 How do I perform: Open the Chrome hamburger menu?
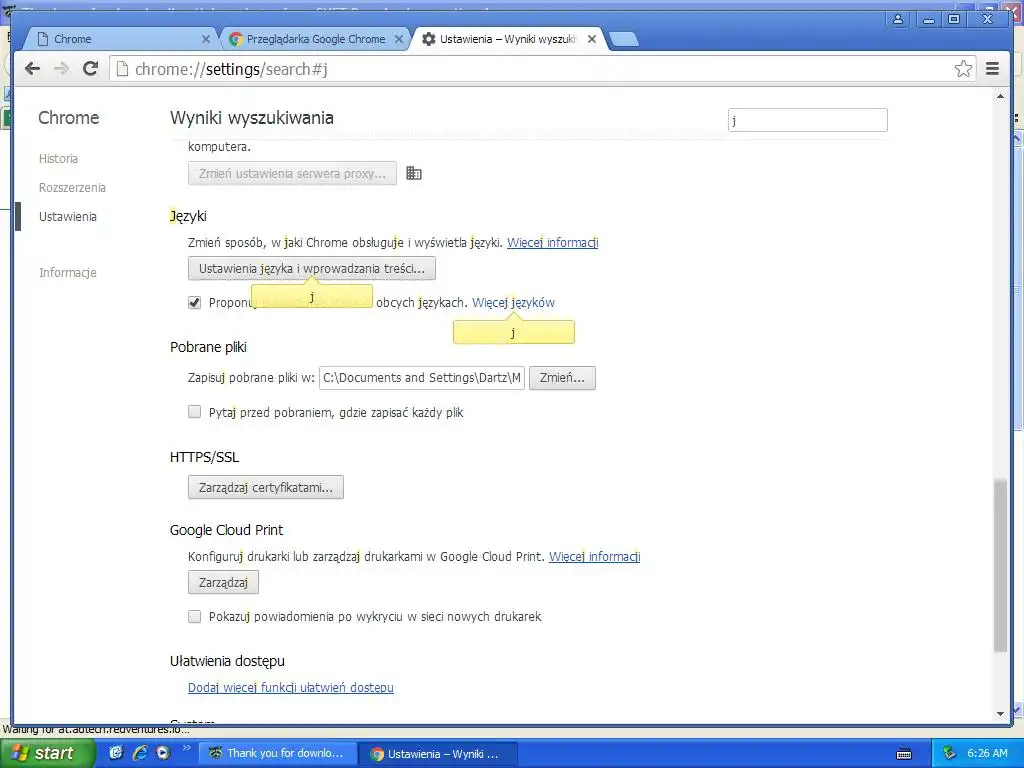[993, 69]
